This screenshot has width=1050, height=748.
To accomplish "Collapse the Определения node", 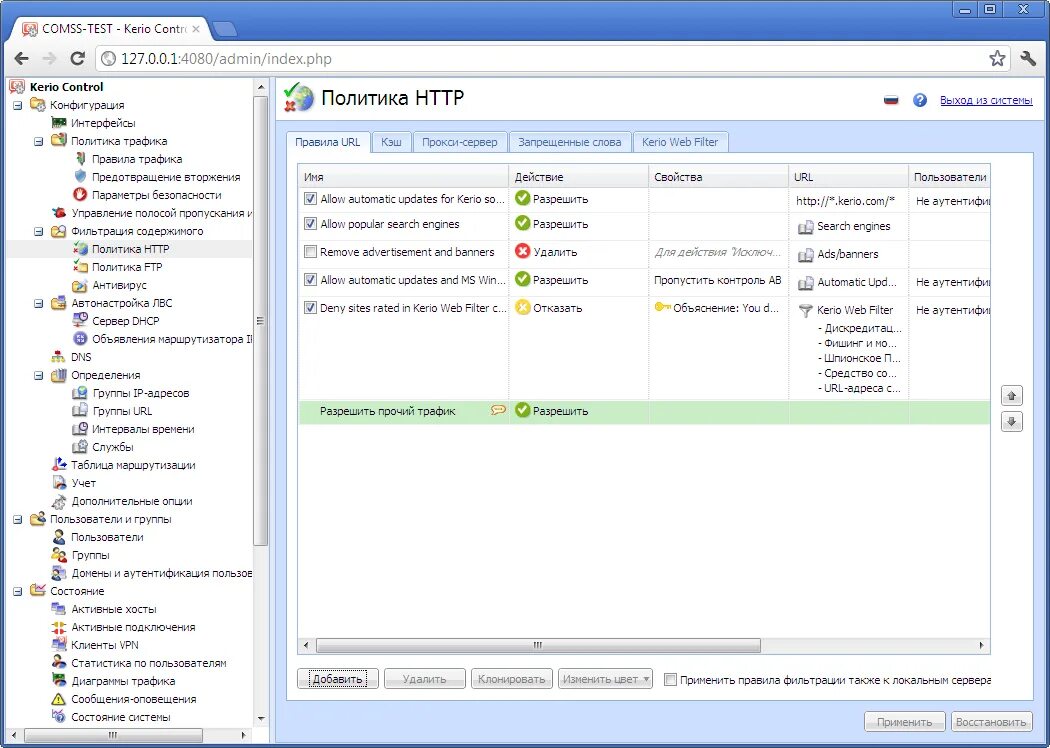I will click(39, 375).
